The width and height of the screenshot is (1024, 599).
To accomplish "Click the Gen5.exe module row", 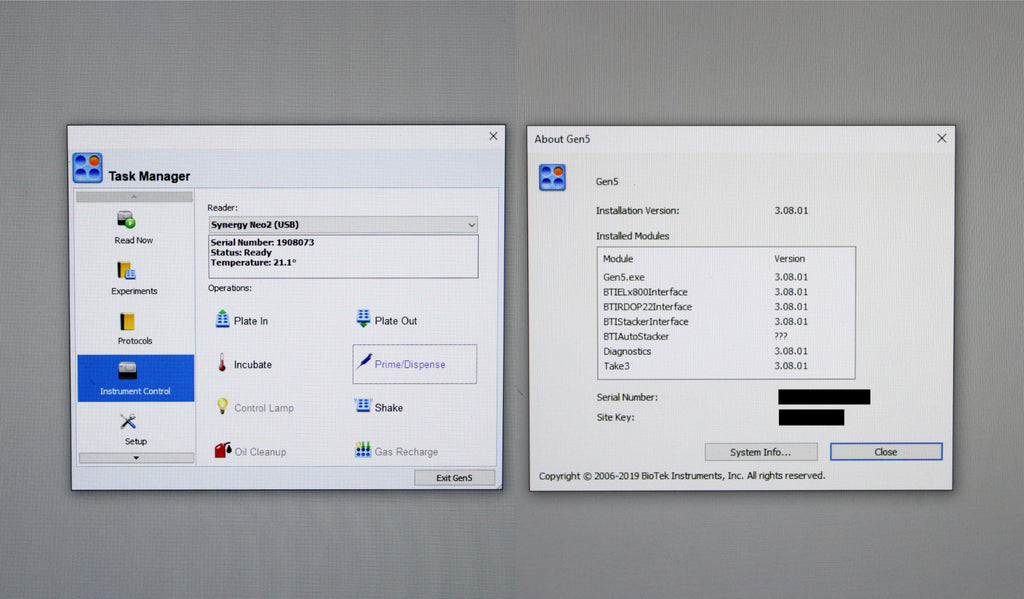I will coord(726,277).
